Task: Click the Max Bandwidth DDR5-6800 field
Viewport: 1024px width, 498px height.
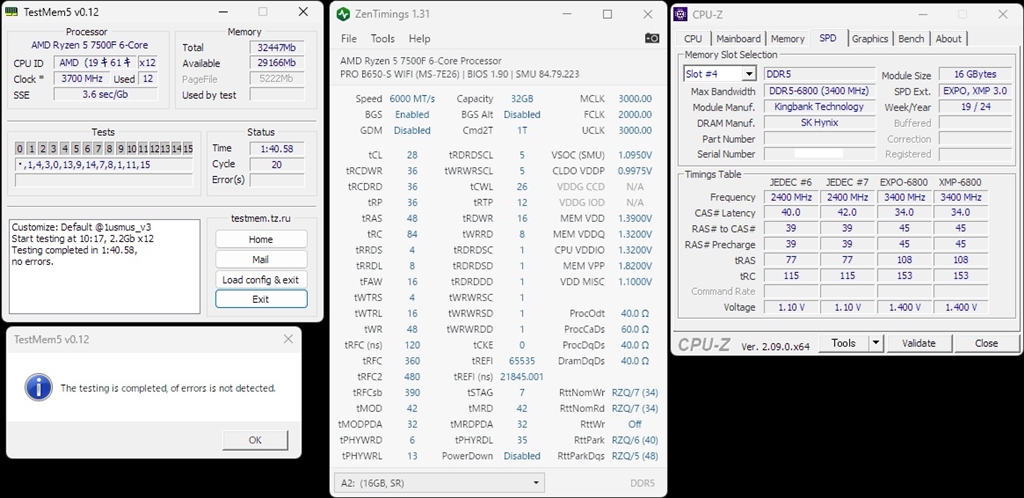Action: point(820,91)
